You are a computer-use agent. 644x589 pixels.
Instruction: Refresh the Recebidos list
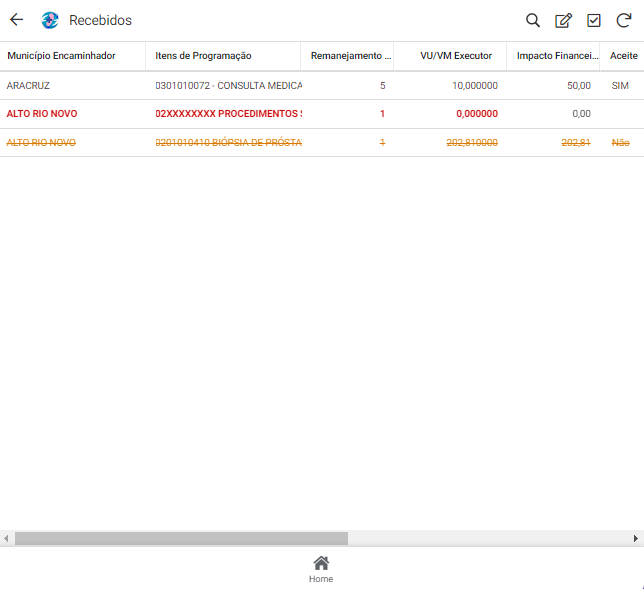pos(623,20)
